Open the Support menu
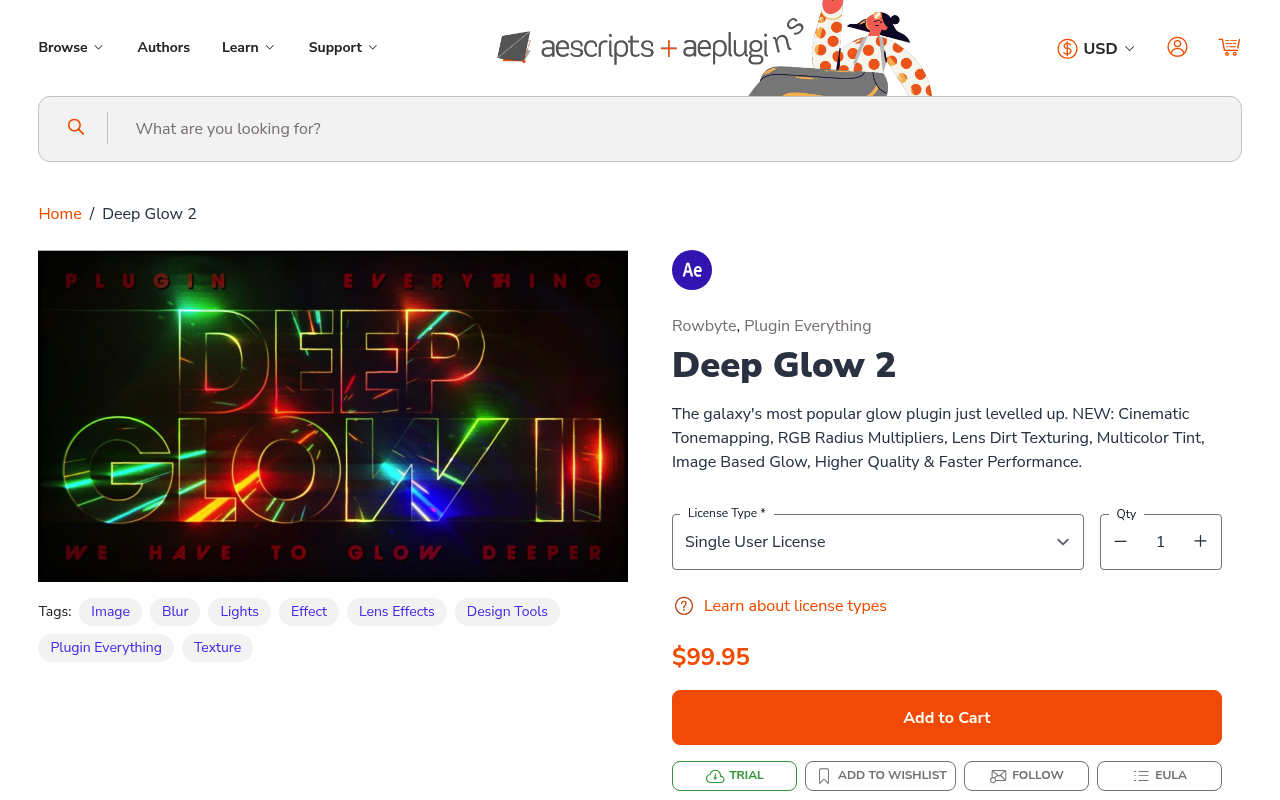 (x=342, y=46)
